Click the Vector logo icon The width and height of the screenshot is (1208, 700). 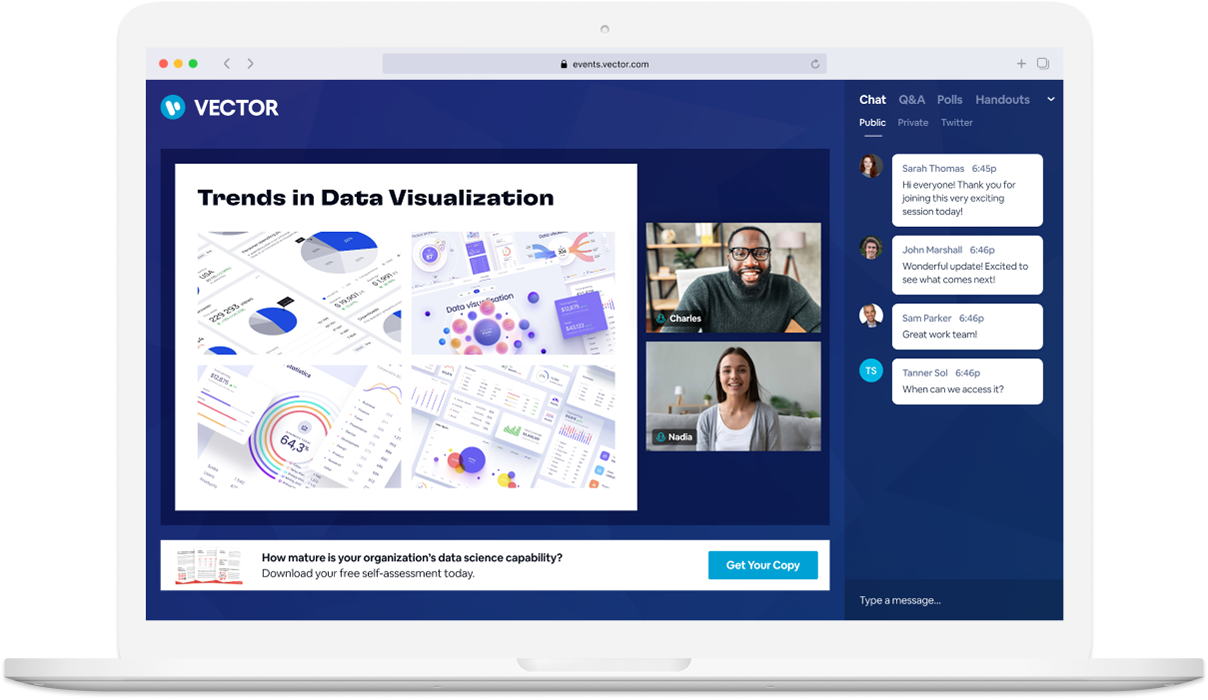[x=173, y=108]
